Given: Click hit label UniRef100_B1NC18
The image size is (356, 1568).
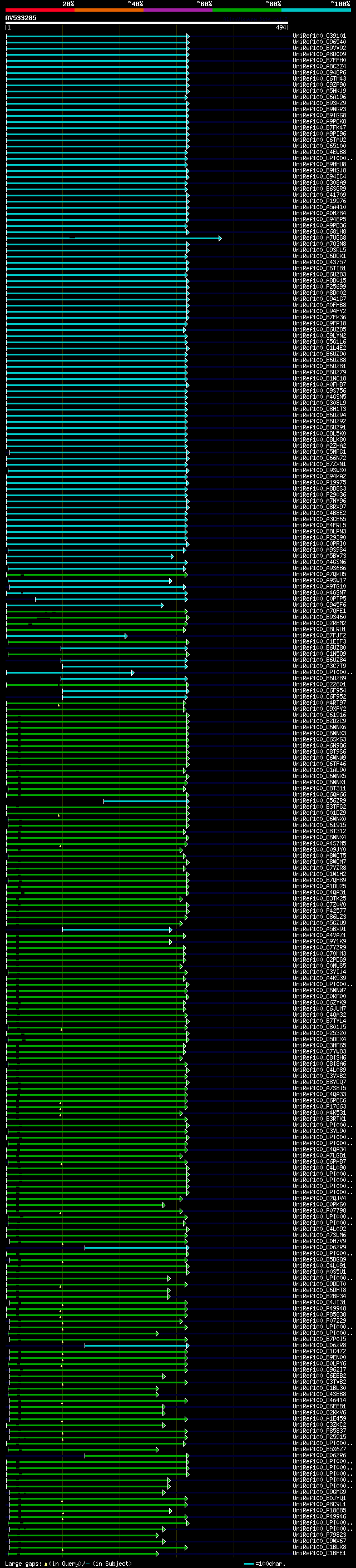Looking at the screenshot, I should pos(319,379).
